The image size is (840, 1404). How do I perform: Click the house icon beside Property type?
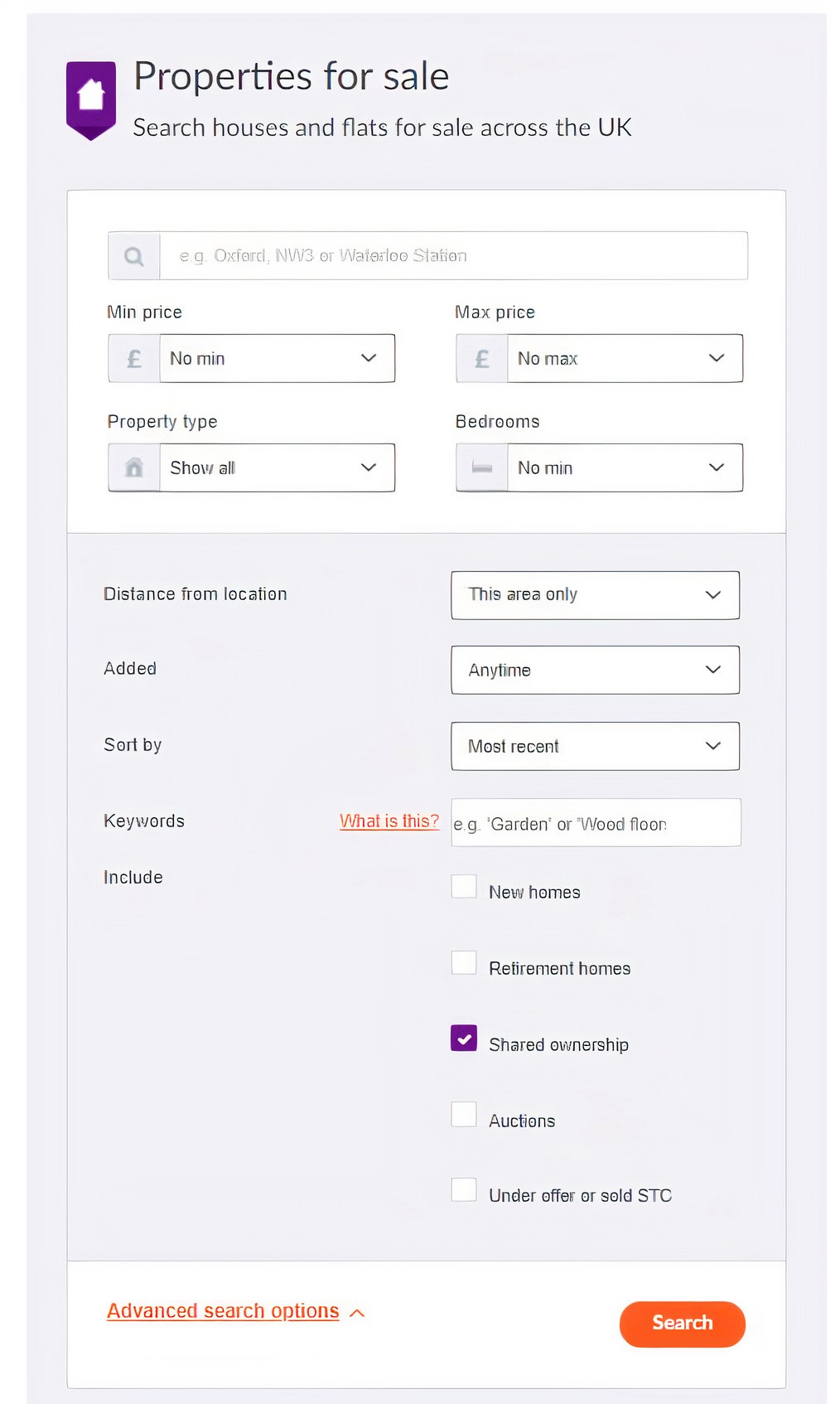pyautogui.click(x=134, y=468)
